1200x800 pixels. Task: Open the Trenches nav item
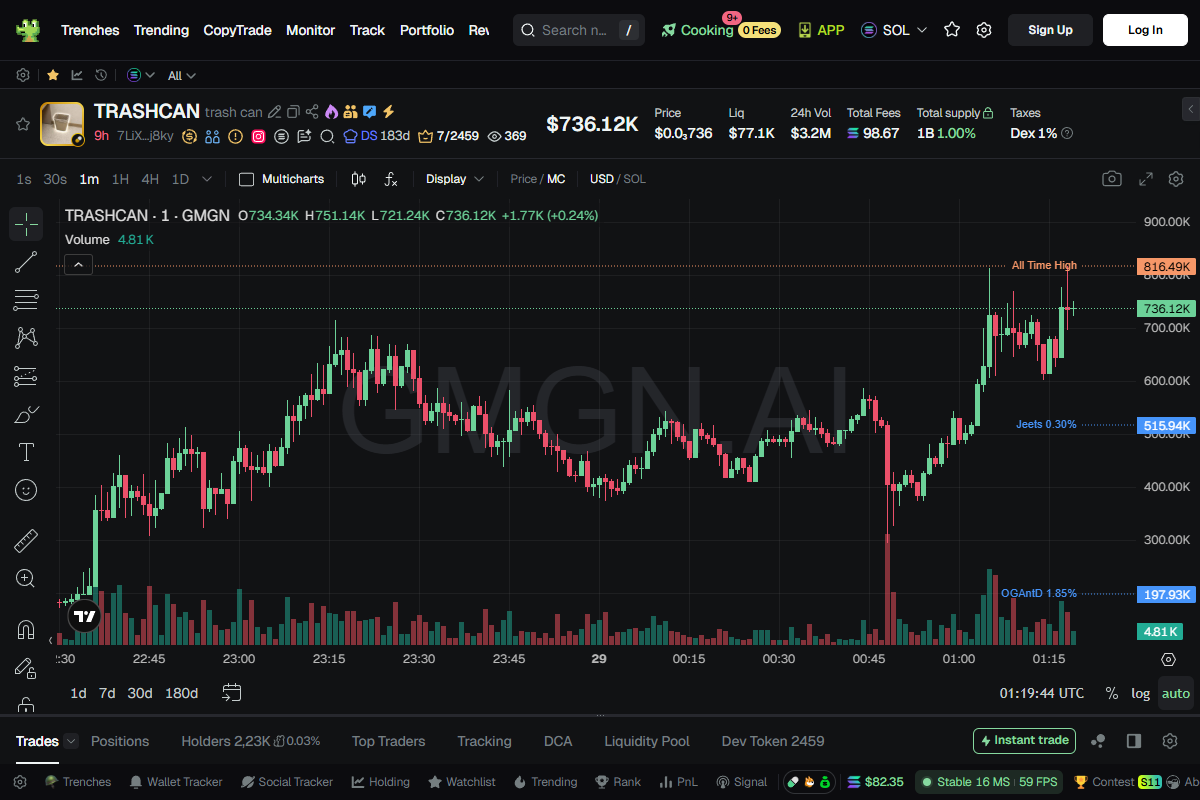click(x=90, y=30)
